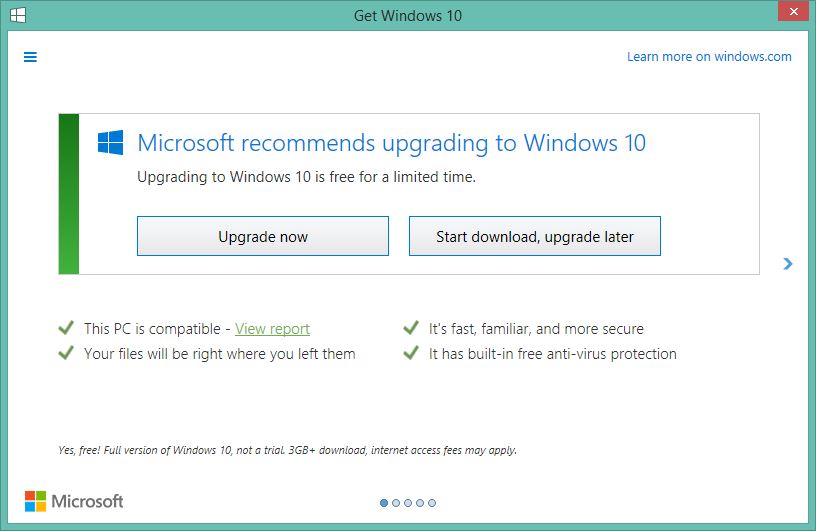The width and height of the screenshot is (816, 531).
Task: Click the Upgrade now button
Action: (x=263, y=236)
